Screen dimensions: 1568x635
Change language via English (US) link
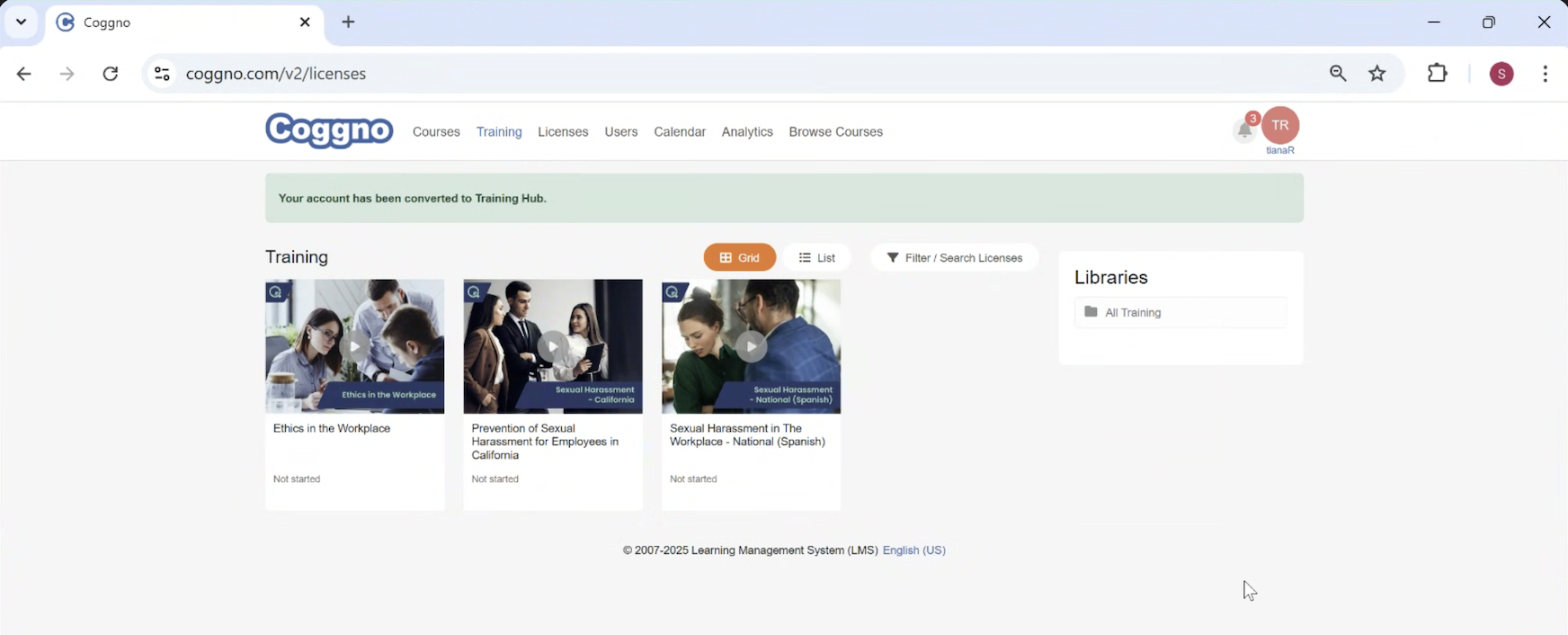click(x=914, y=550)
